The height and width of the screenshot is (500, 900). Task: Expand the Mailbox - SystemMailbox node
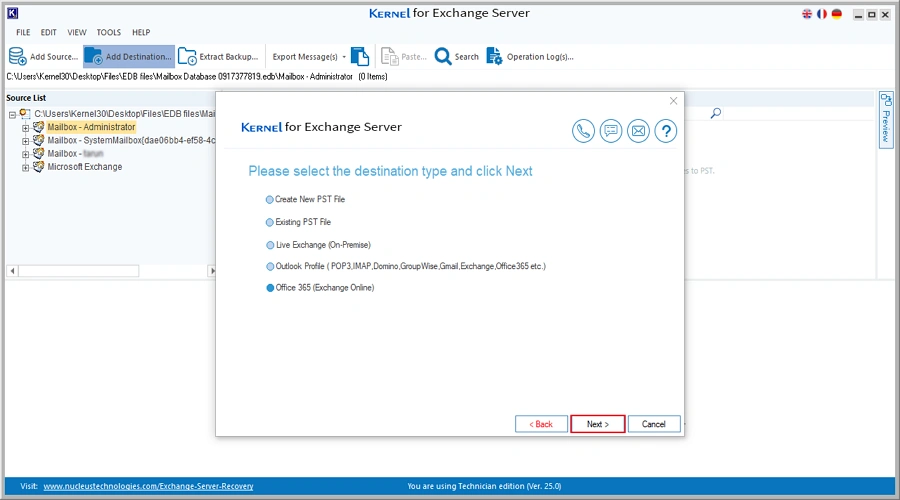coord(25,141)
